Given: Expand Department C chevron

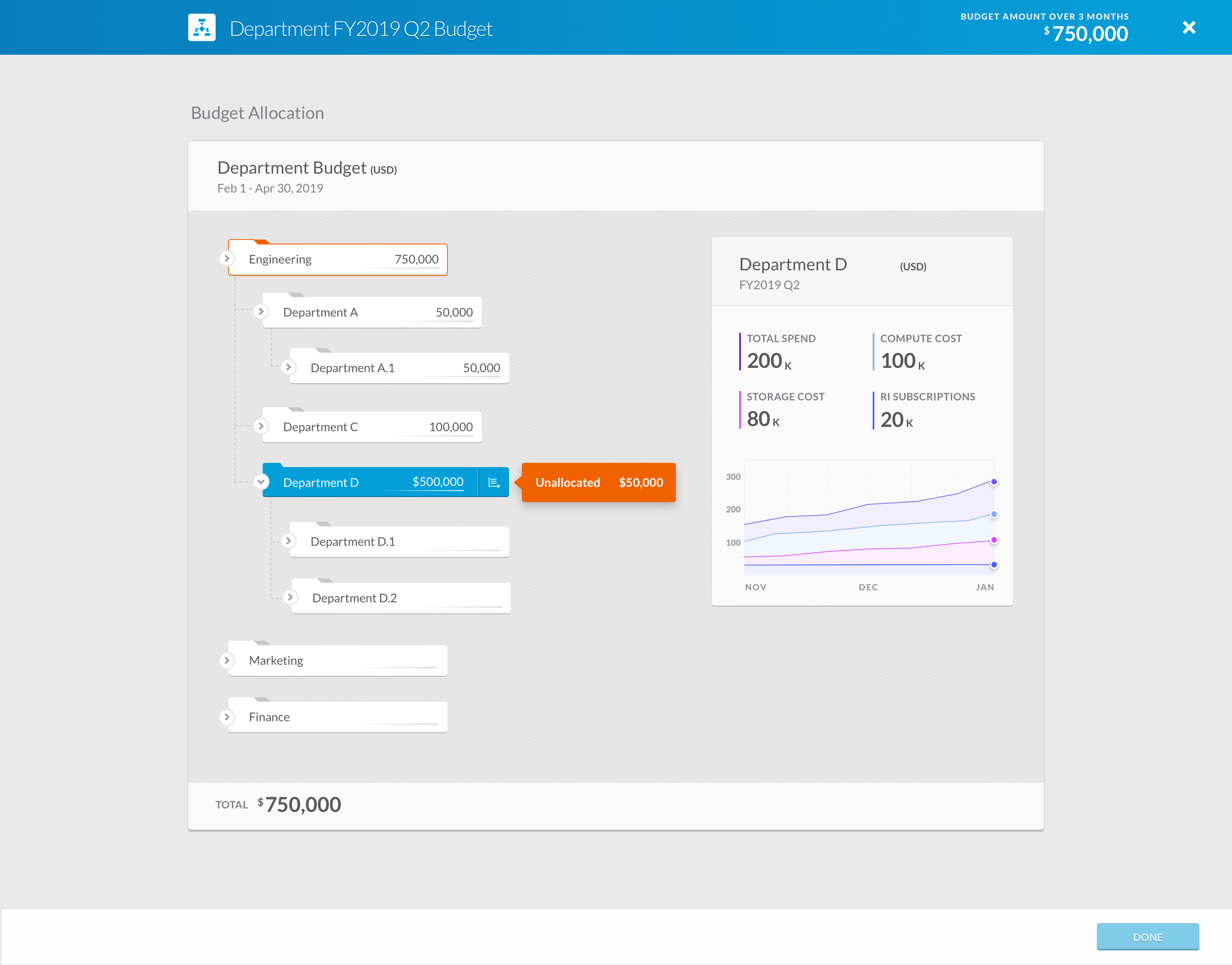Looking at the screenshot, I should (x=261, y=426).
